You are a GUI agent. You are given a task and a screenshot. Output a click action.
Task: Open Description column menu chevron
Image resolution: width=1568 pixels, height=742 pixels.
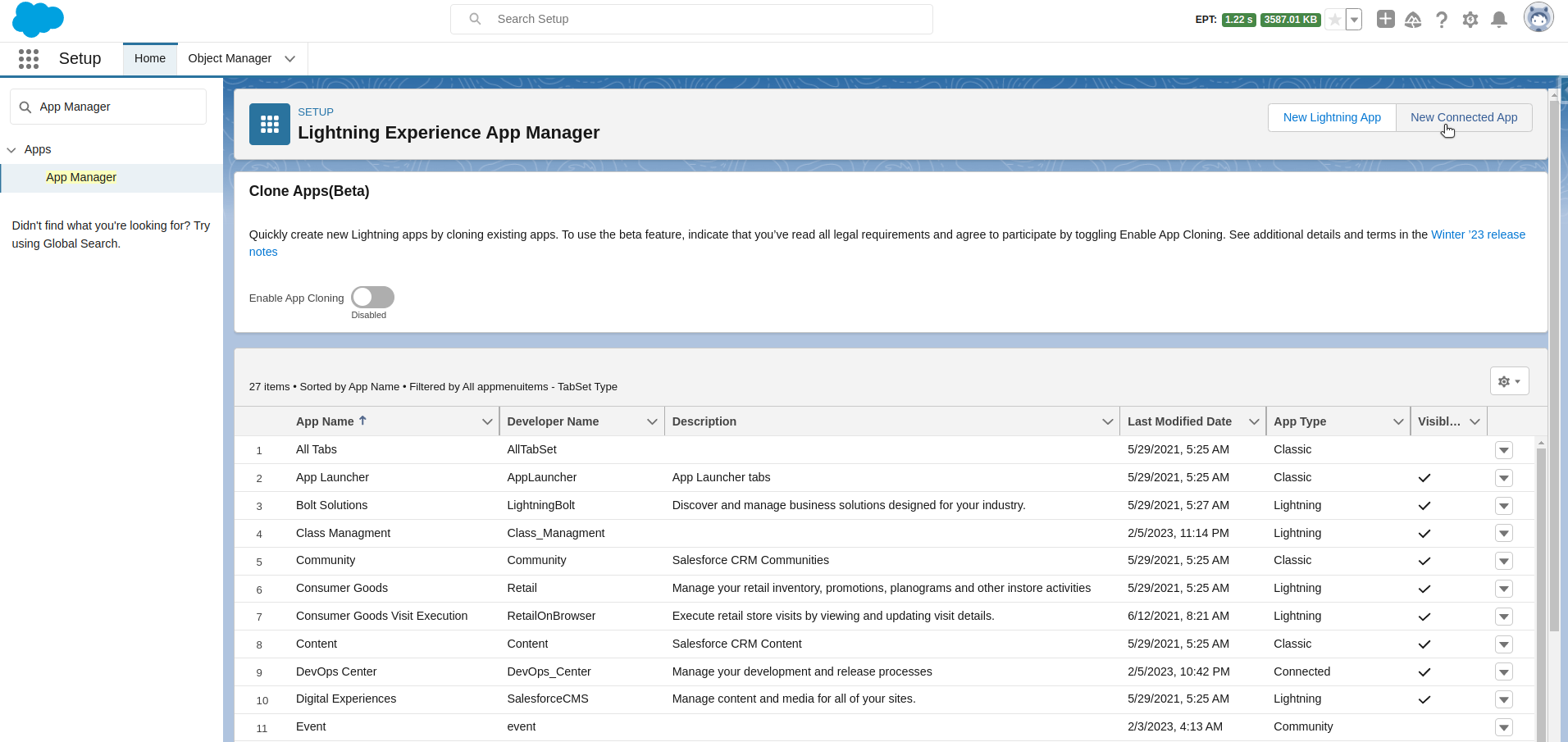[1108, 421]
